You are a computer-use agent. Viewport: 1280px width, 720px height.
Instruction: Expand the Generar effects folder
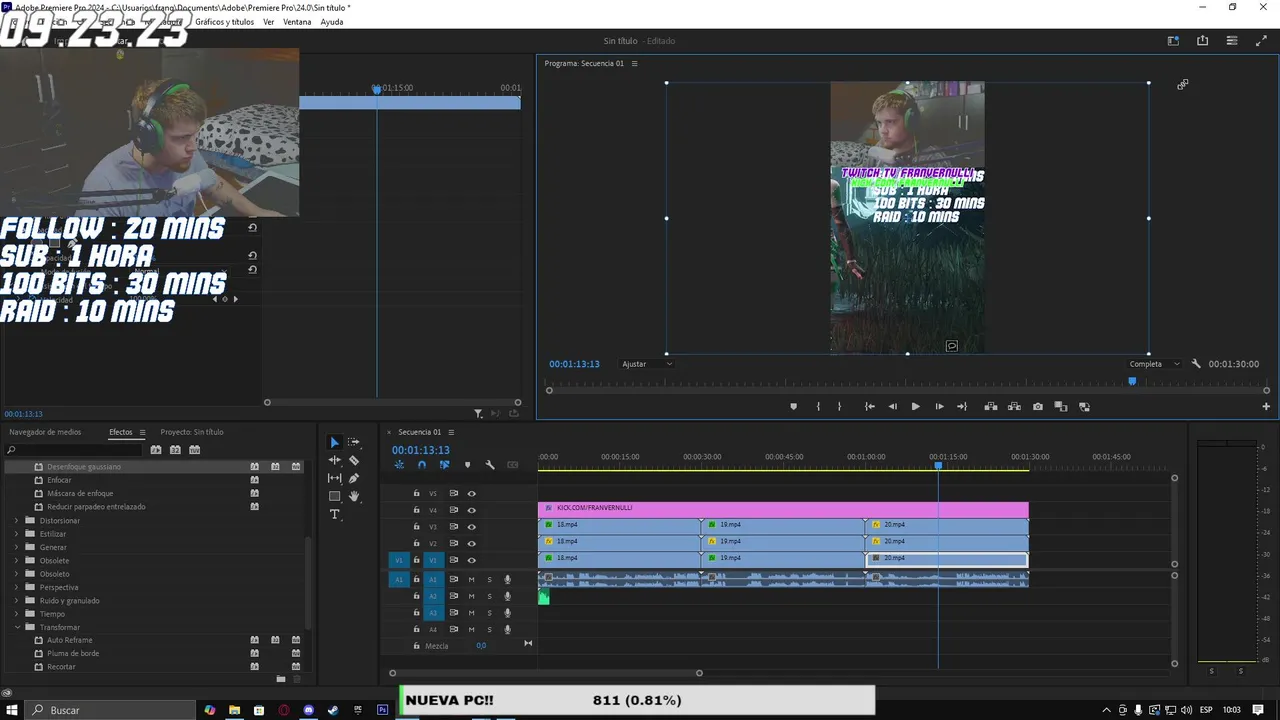point(16,547)
